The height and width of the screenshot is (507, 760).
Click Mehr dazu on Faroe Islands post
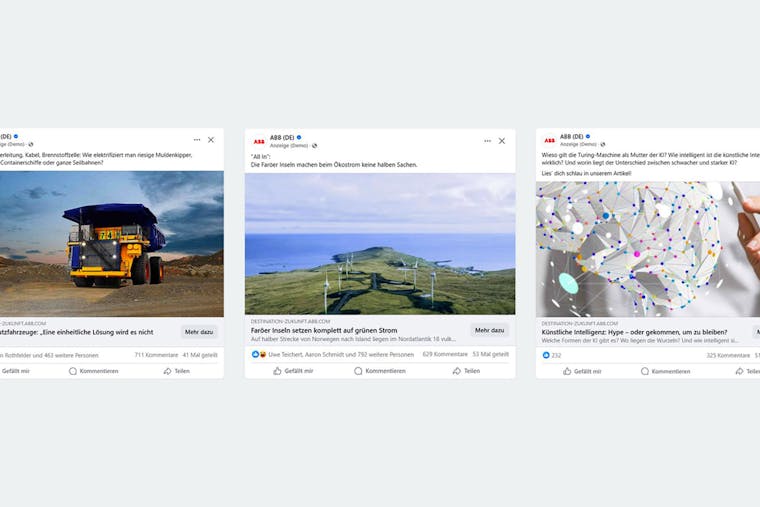(x=489, y=330)
